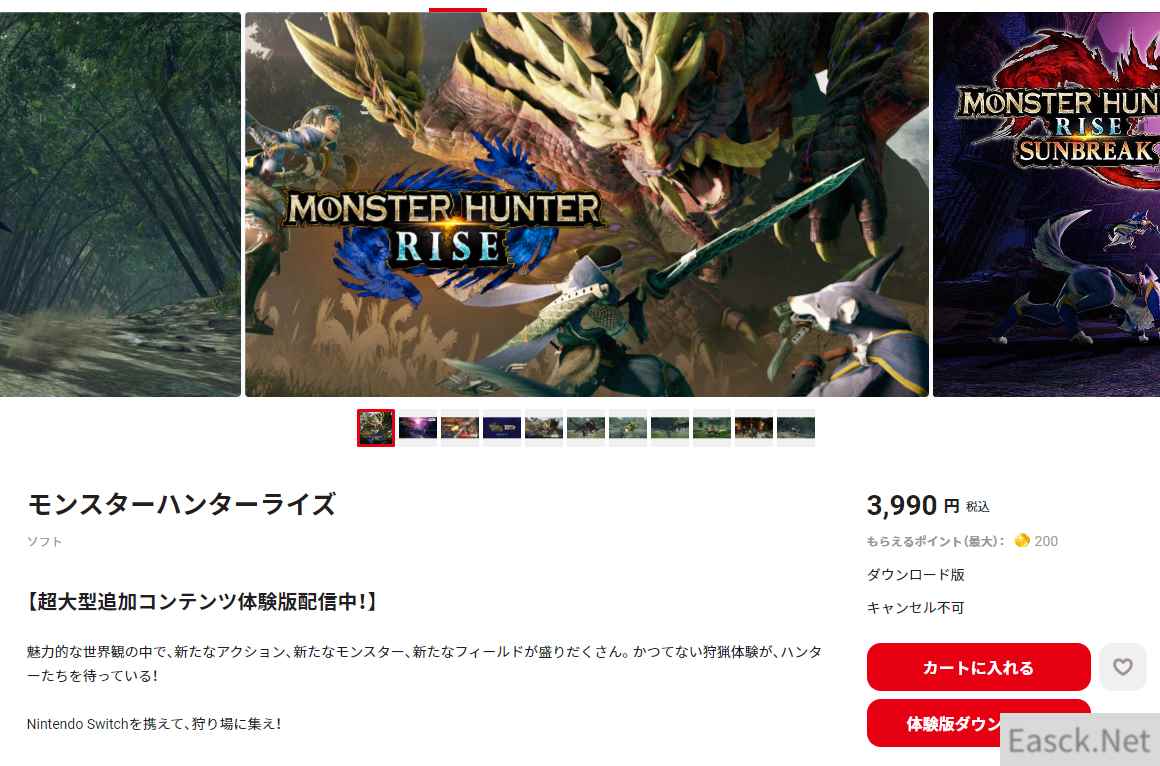The height and width of the screenshot is (766, 1160).
Task: Select the last gallery thumbnail
Action: coord(796,428)
